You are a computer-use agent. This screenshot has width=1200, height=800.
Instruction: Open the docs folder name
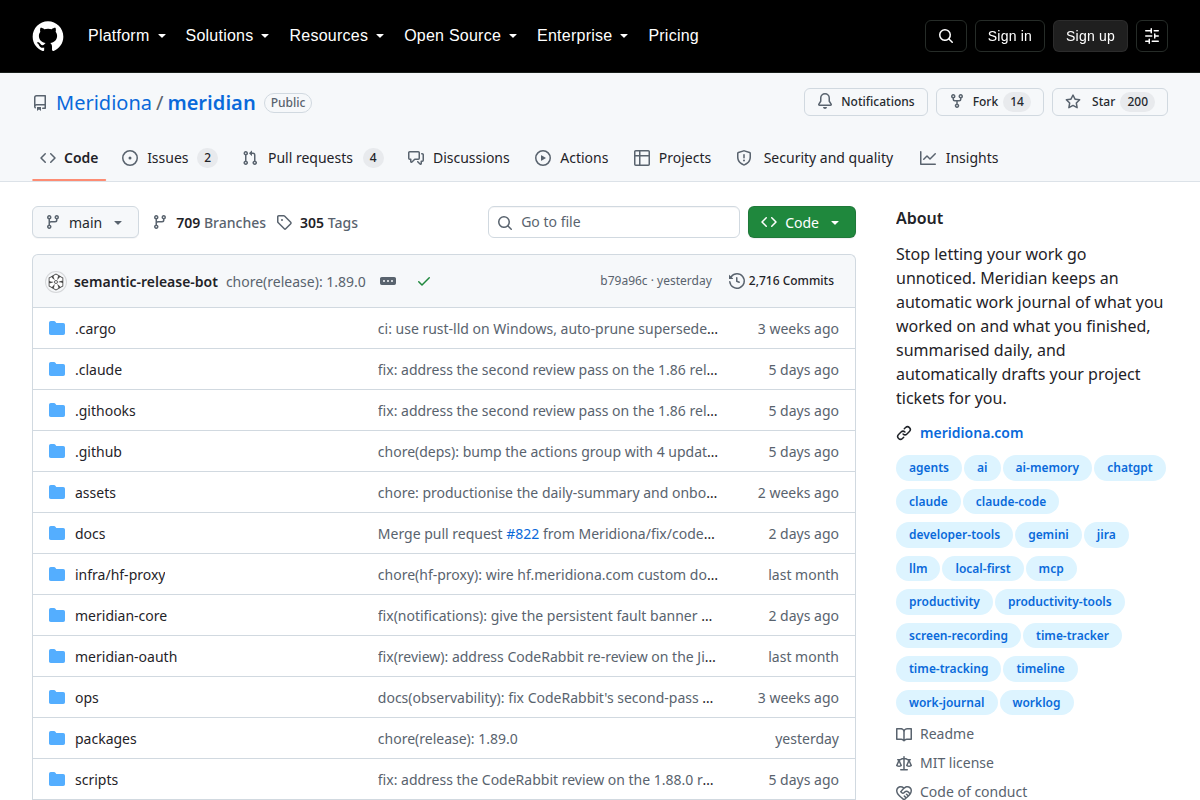coord(90,534)
